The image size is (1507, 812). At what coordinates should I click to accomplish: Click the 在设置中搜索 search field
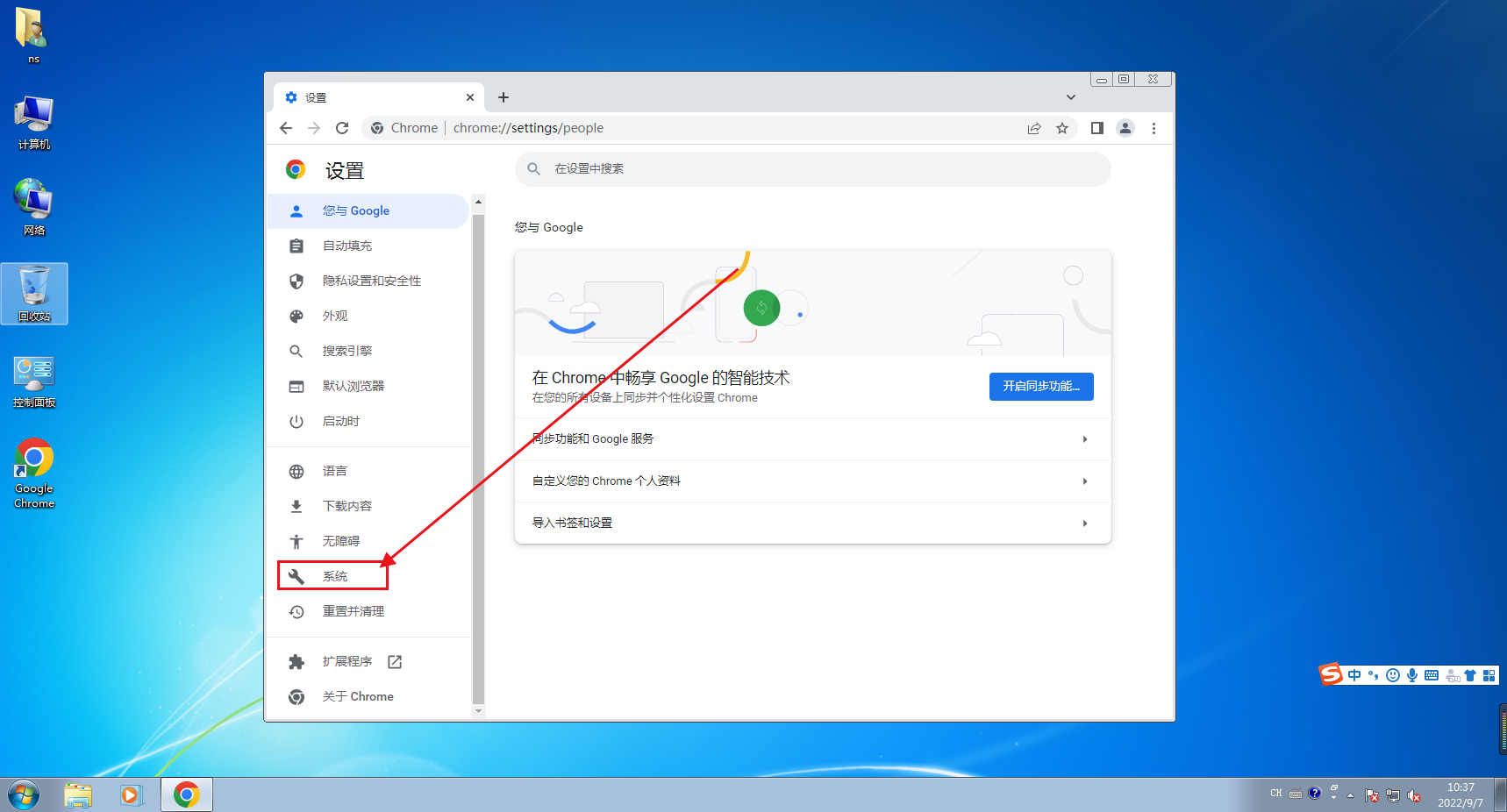pos(813,168)
